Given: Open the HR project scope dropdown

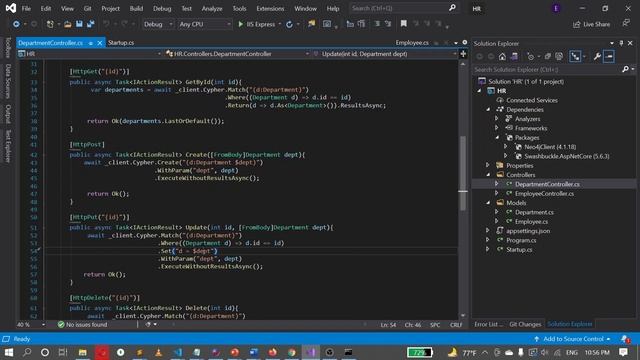Looking at the screenshot, I should click(x=90, y=53).
